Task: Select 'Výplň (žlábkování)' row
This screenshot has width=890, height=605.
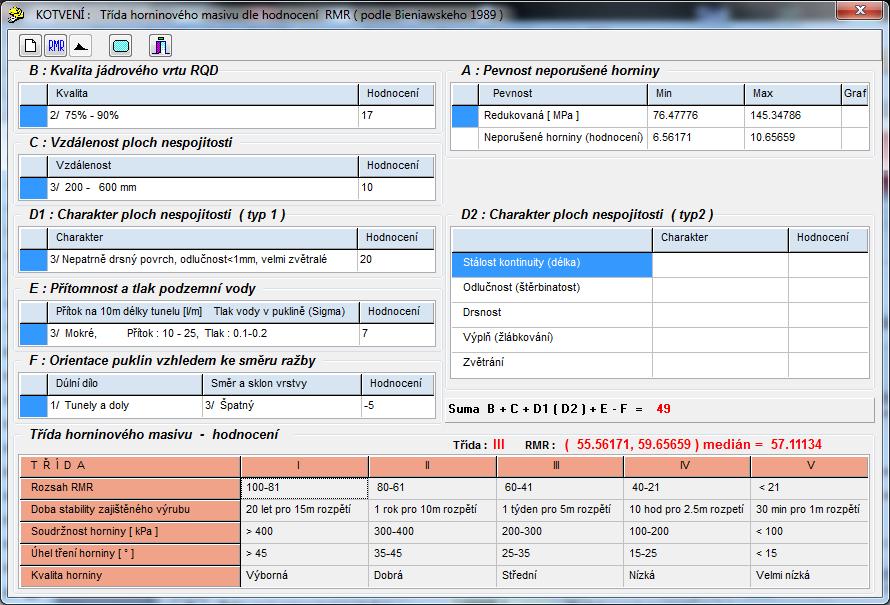Action: (552, 340)
